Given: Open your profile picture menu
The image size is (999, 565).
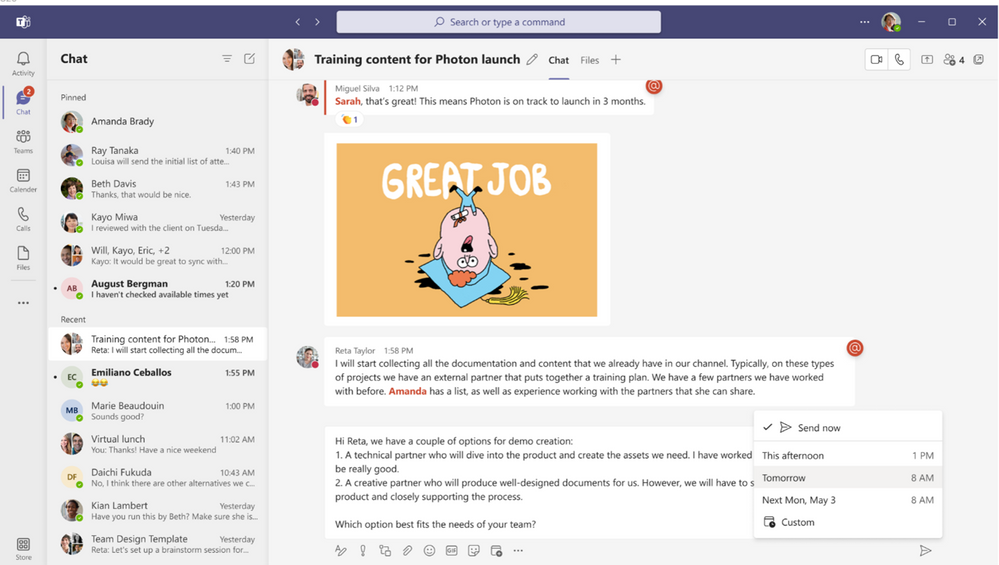Looking at the screenshot, I should (x=891, y=22).
